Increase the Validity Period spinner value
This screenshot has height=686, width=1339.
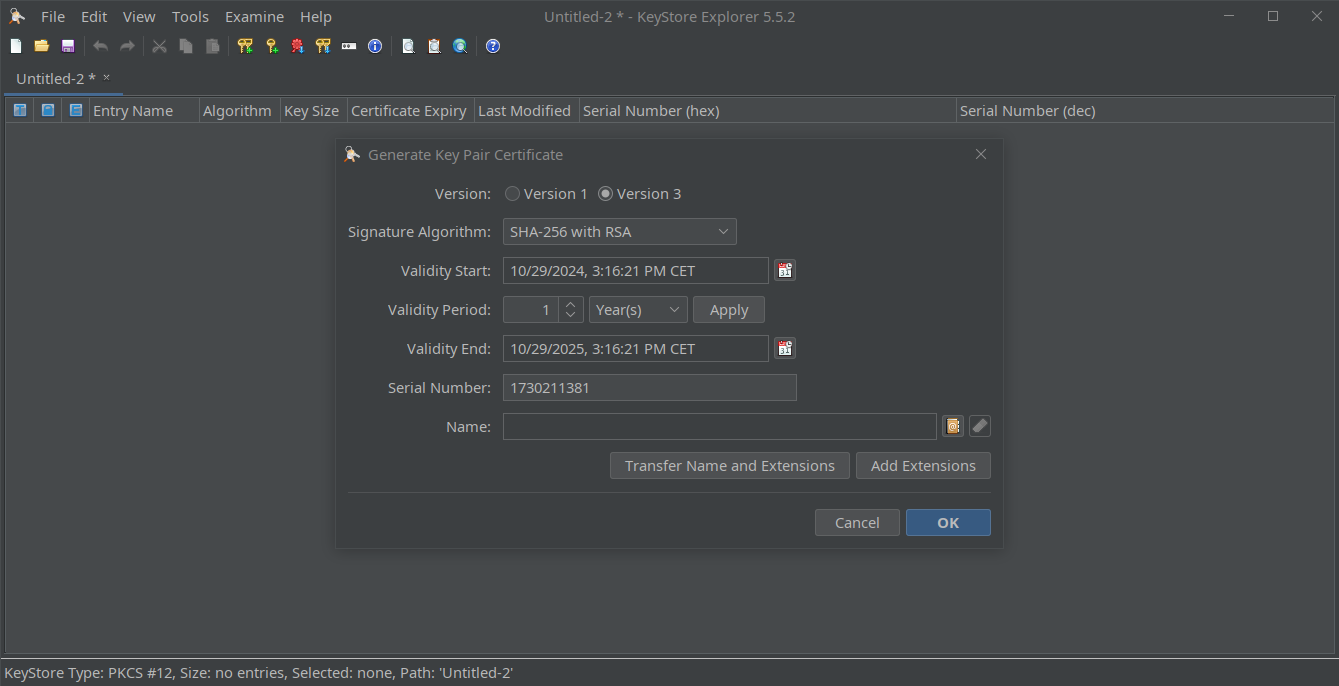click(570, 304)
